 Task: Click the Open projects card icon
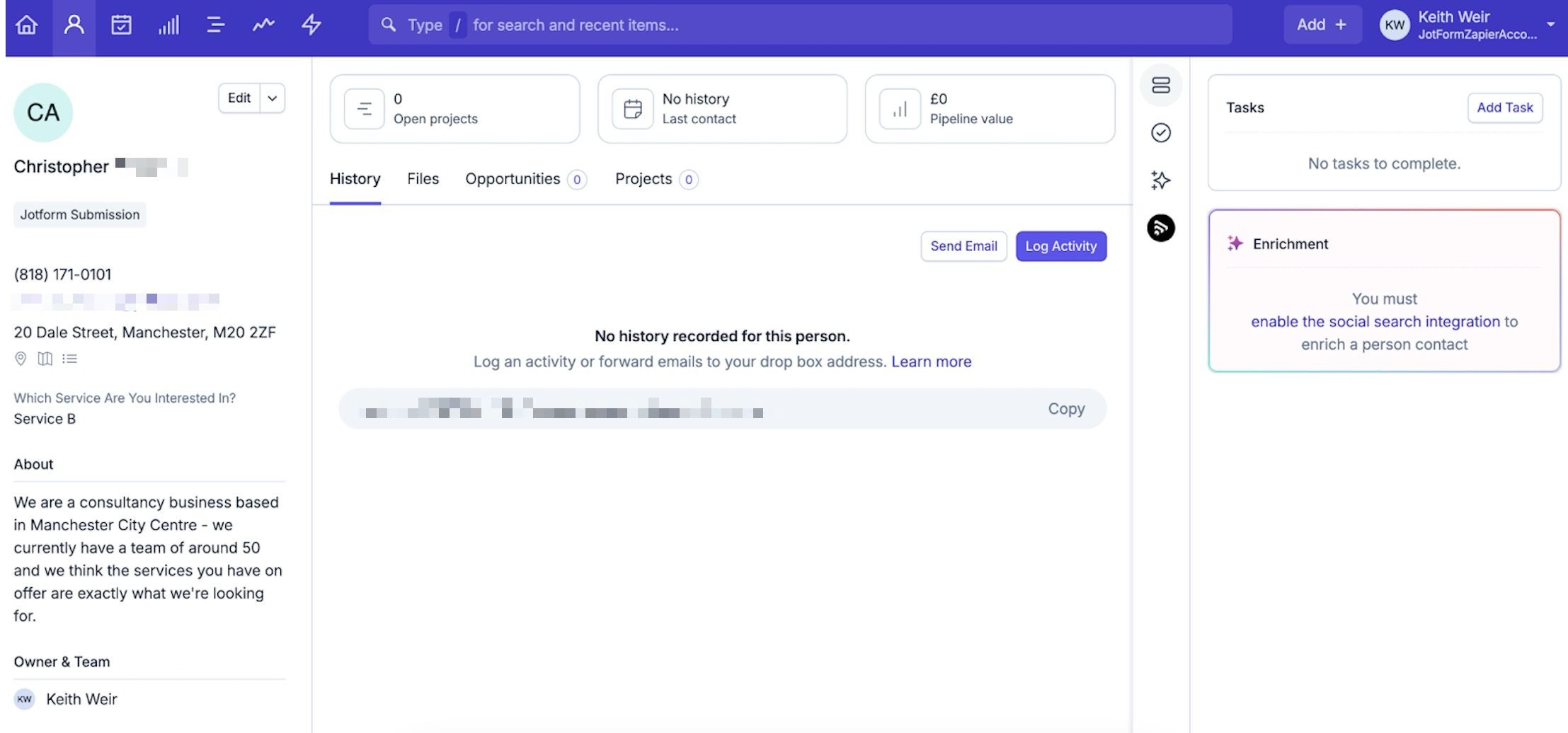click(x=364, y=109)
